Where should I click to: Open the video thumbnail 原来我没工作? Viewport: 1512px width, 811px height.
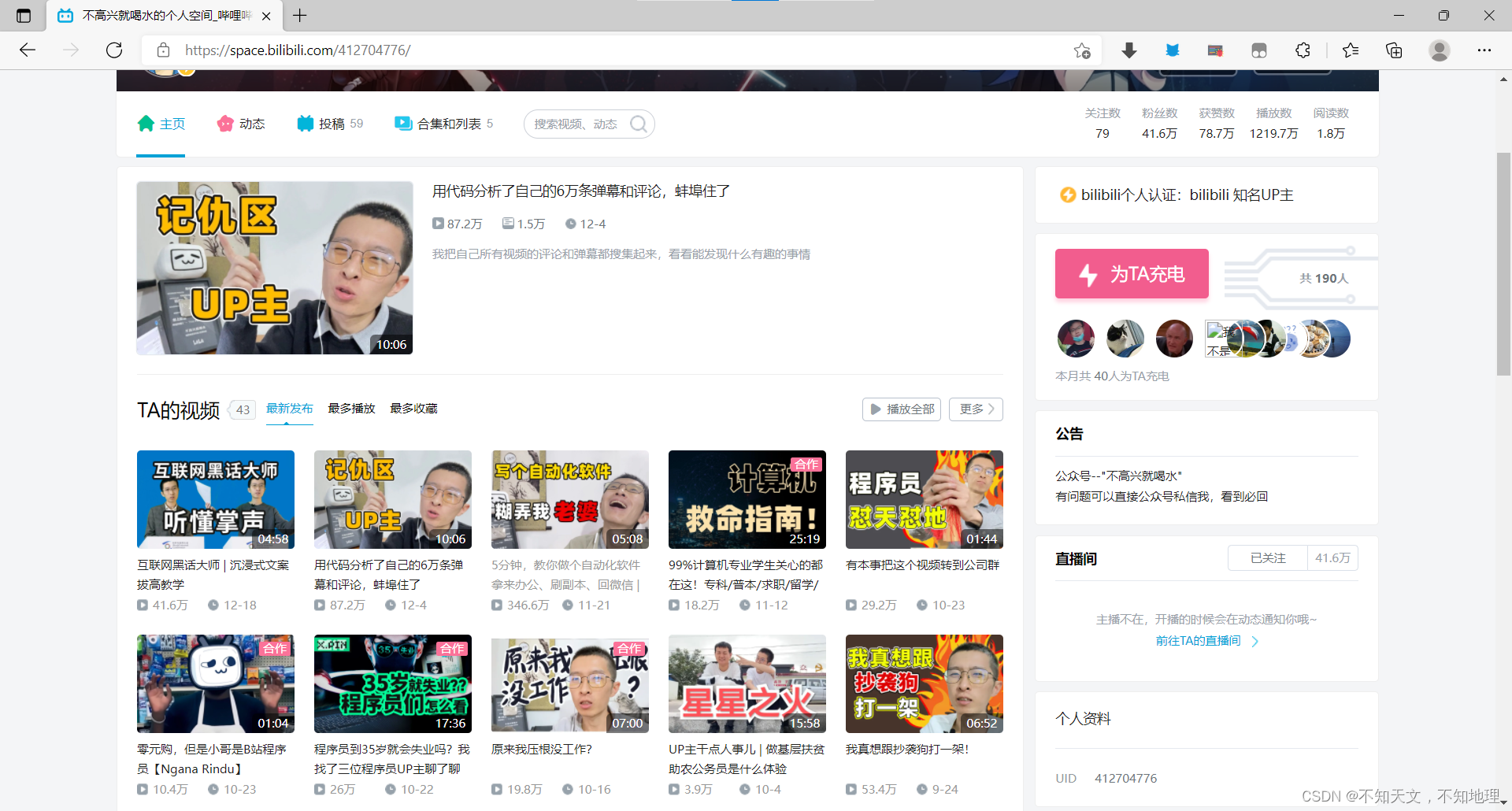(x=570, y=683)
